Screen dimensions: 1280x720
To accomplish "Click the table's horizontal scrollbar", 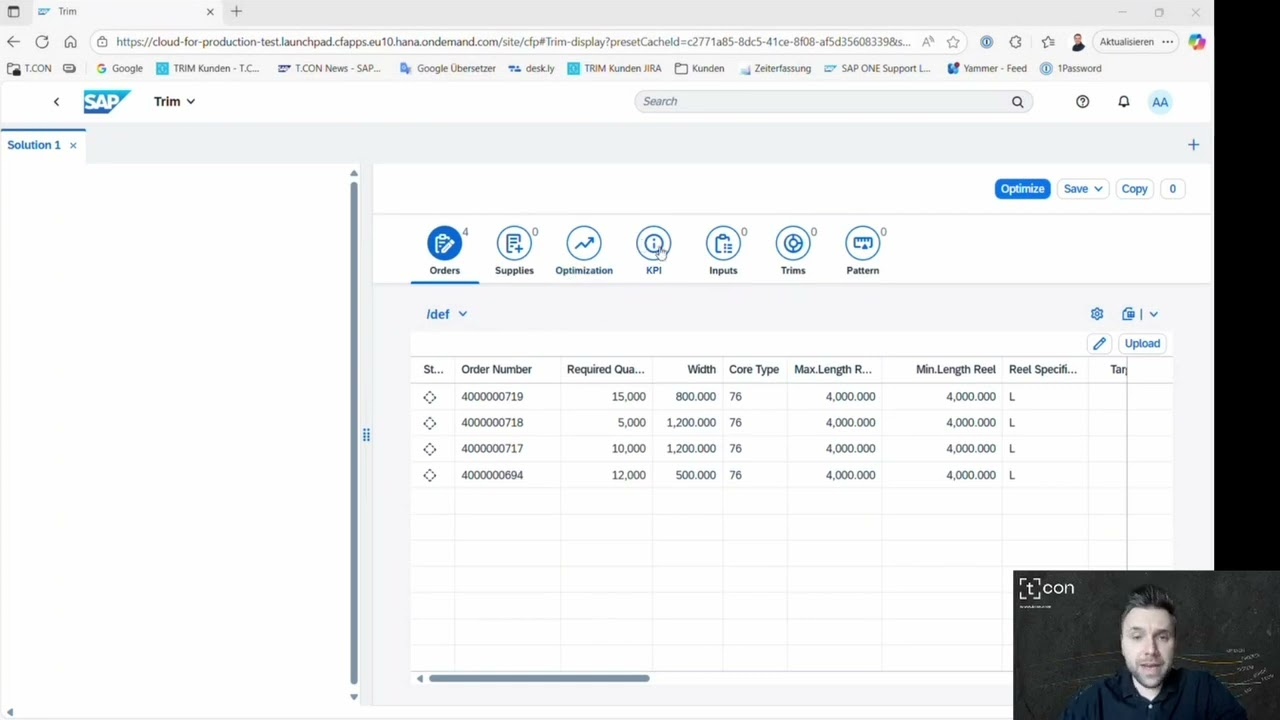I will [x=539, y=678].
